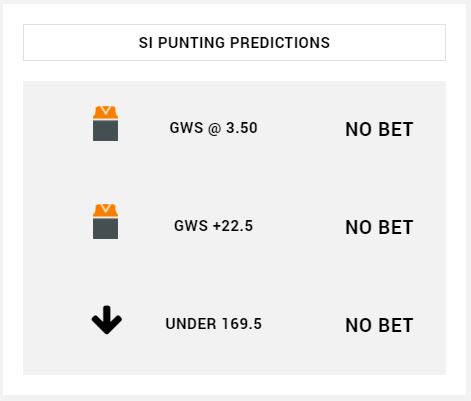Click the GWS jersey icon beside +22.5 line
Image resolution: width=471 pixels, height=401 pixels.
[x=105, y=221]
